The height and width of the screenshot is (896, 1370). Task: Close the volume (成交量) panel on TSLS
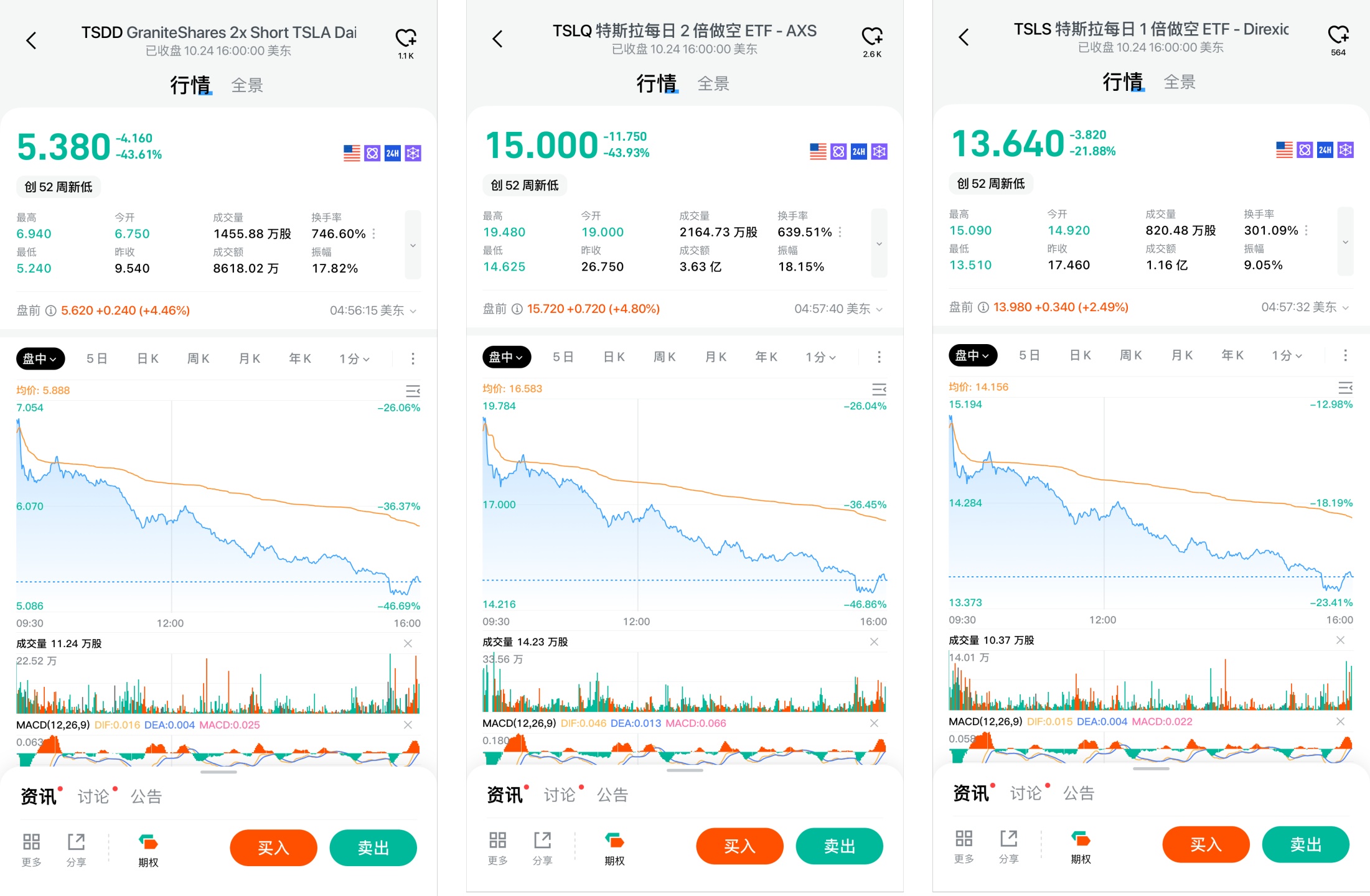click(1340, 640)
